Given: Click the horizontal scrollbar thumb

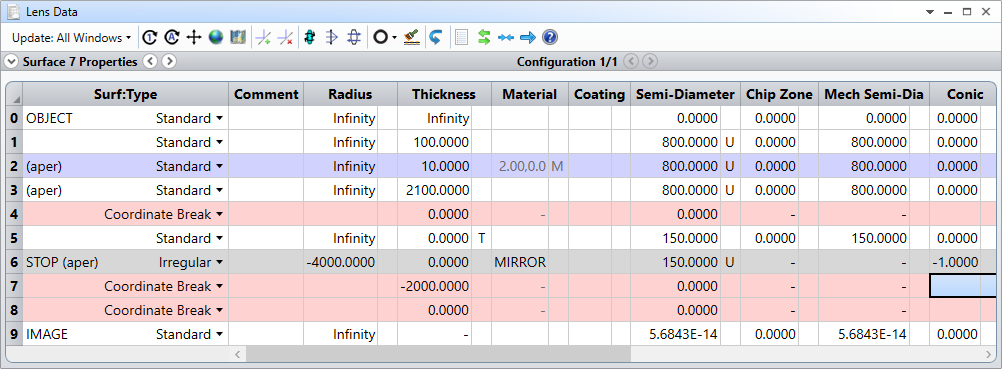Looking at the screenshot, I should click(x=438, y=354).
